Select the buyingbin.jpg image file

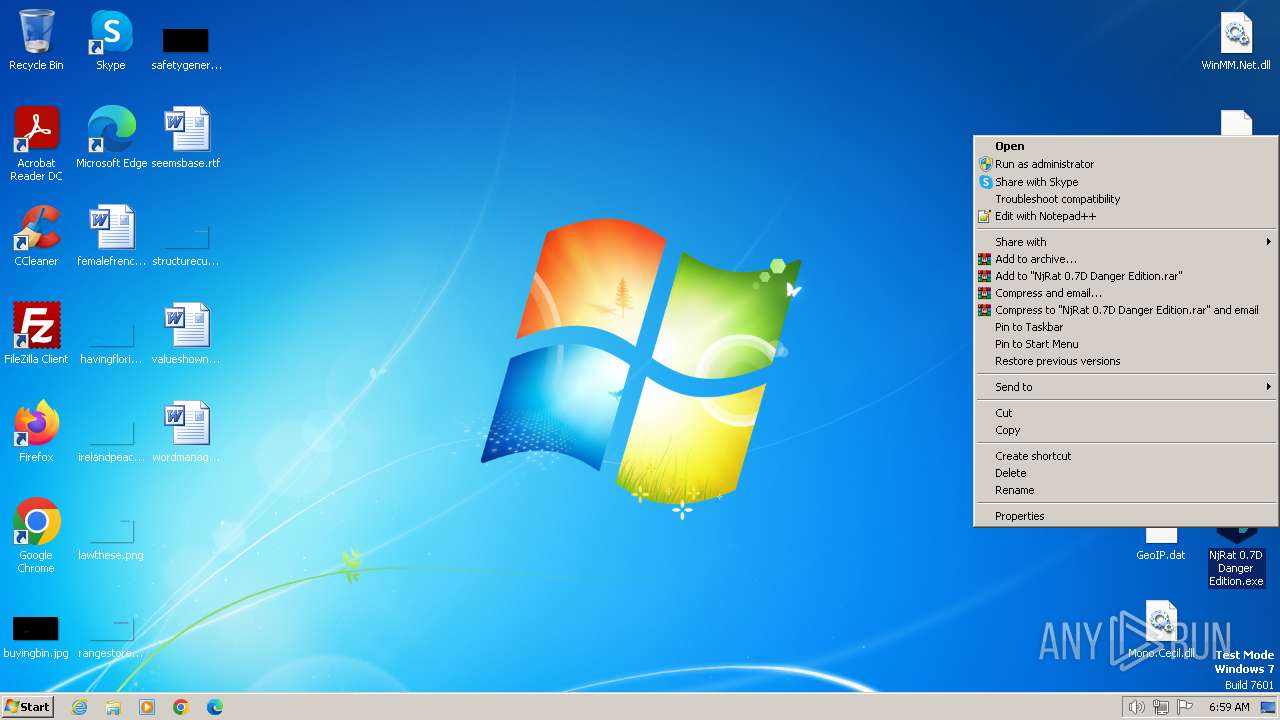tap(36, 637)
